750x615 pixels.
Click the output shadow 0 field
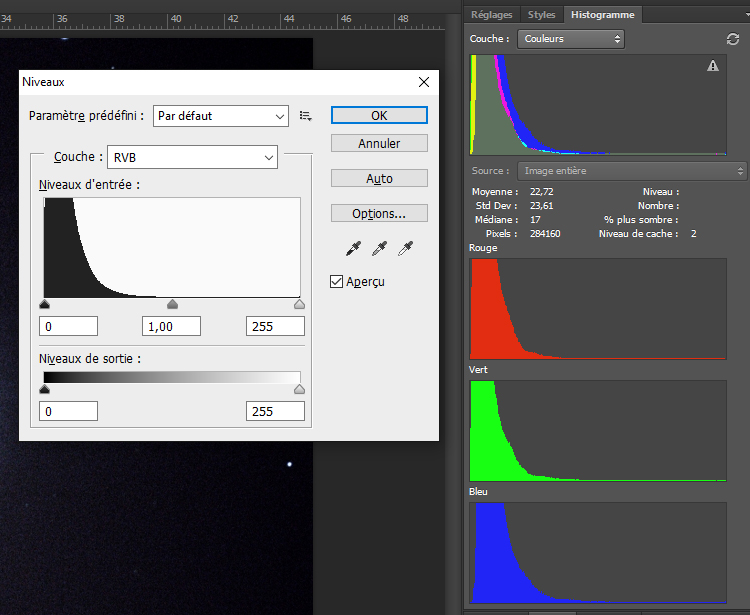click(68, 411)
